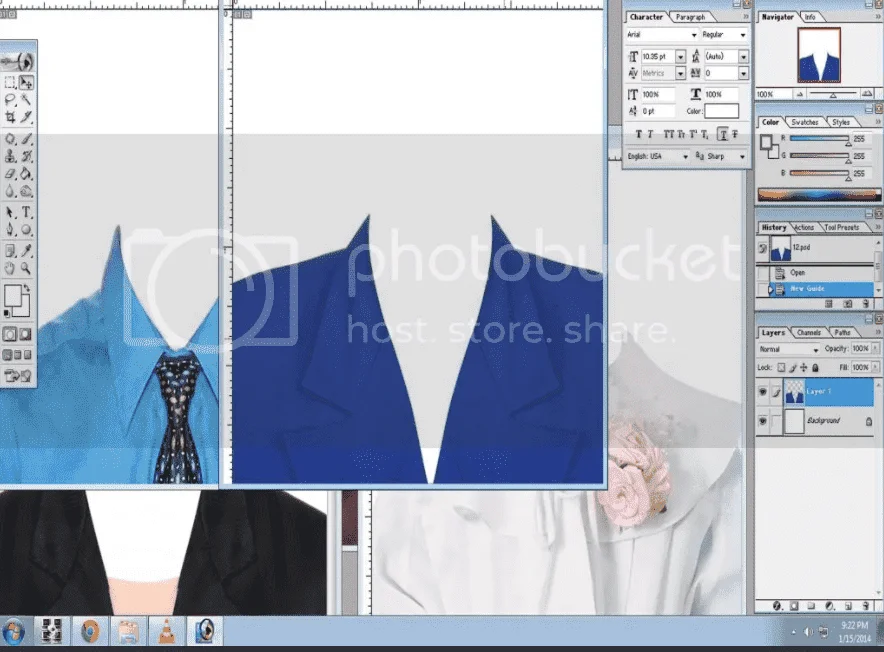Select the Move tool

[26, 83]
